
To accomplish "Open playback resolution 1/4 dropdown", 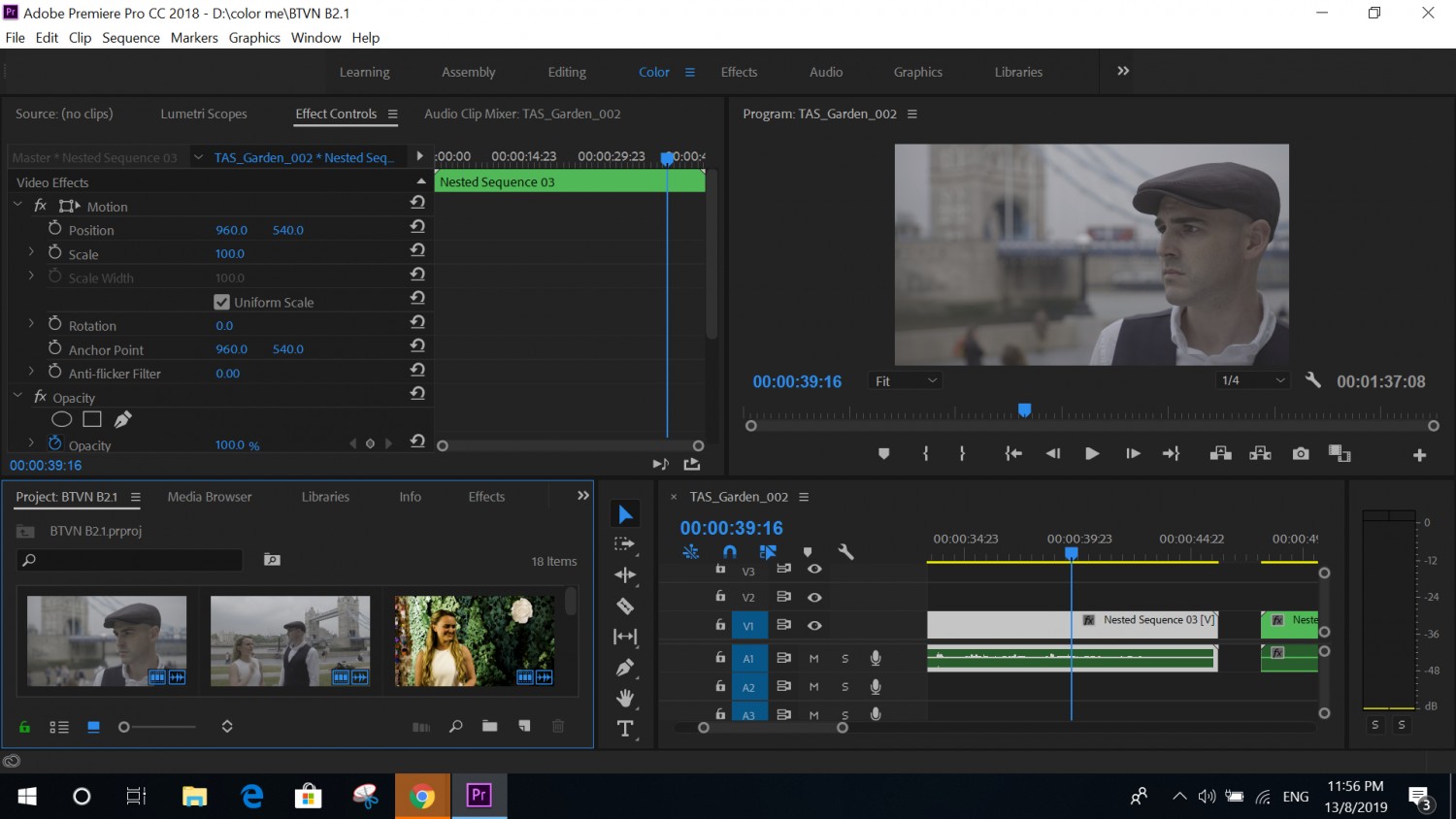I will click(1253, 380).
